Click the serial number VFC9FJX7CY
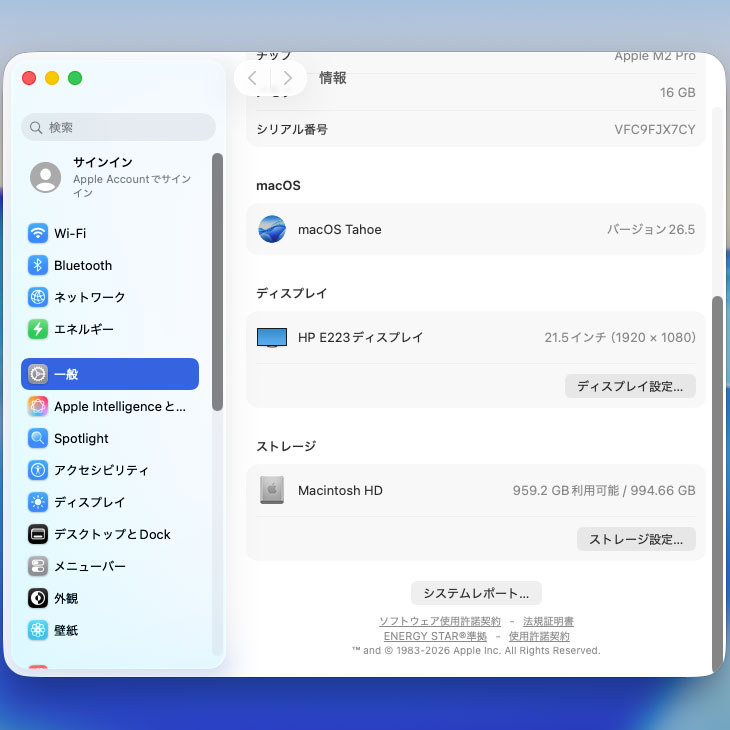This screenshot has height=730, width=730. point(655,129)
